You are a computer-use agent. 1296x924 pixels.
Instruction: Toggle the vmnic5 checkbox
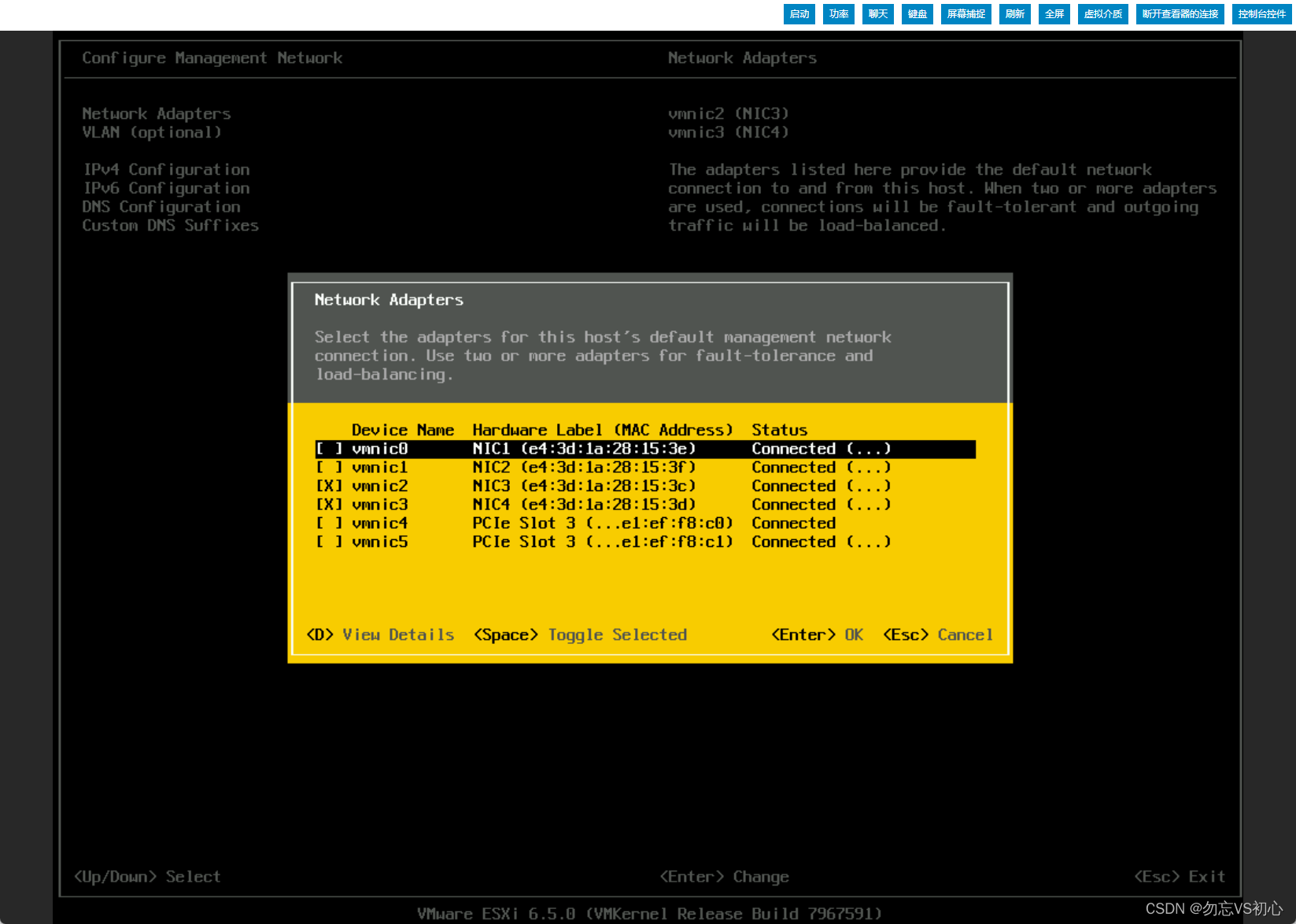click(330, 542)
